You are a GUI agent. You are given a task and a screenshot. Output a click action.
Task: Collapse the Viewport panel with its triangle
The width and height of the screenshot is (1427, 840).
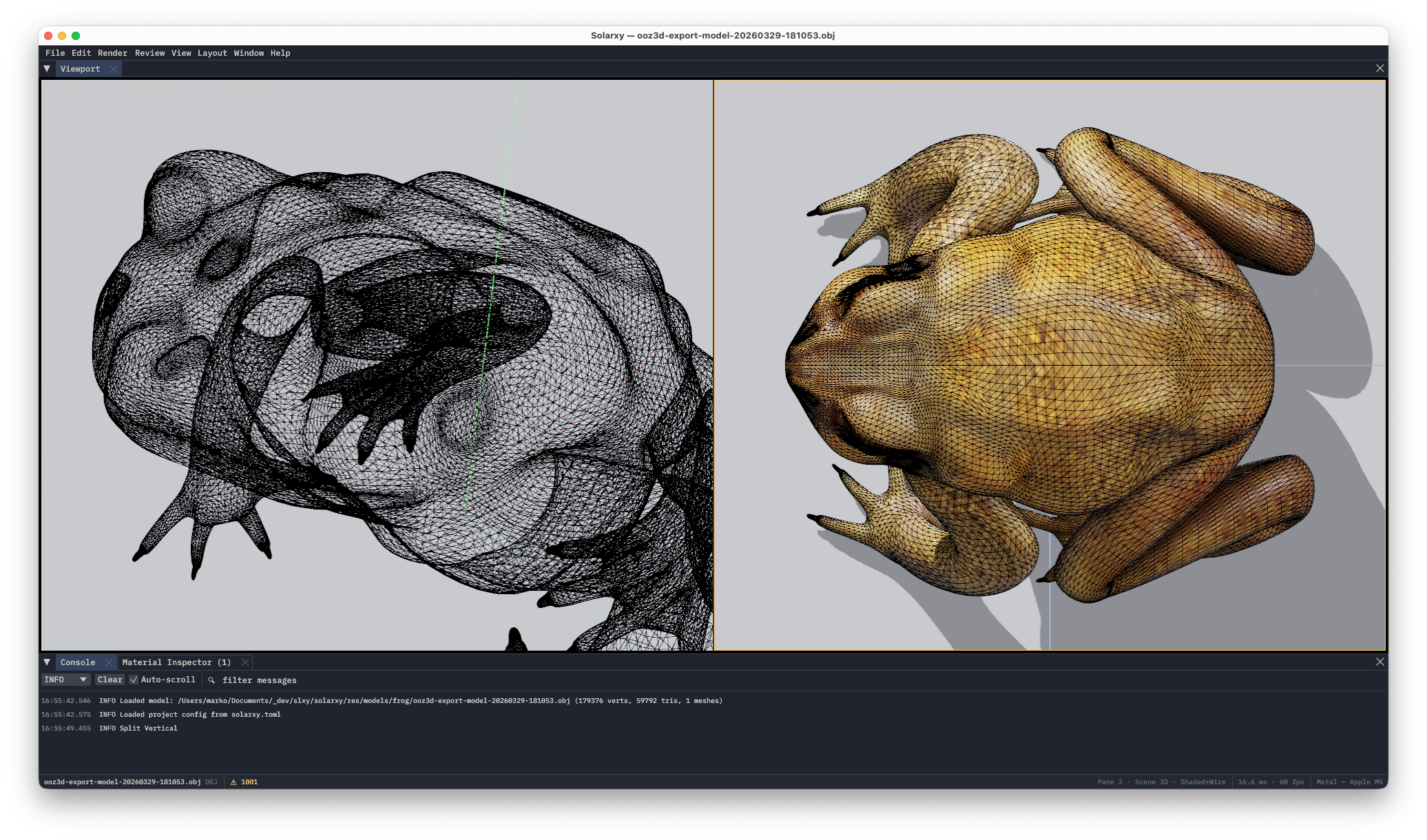[47, 69]
